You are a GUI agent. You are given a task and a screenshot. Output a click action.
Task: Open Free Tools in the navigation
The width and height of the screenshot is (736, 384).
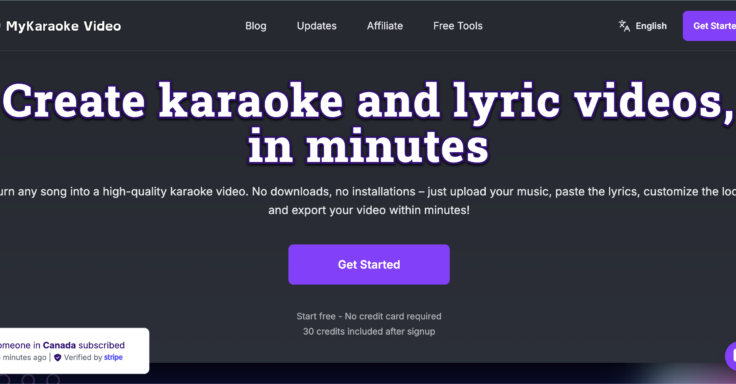[458, 26]
